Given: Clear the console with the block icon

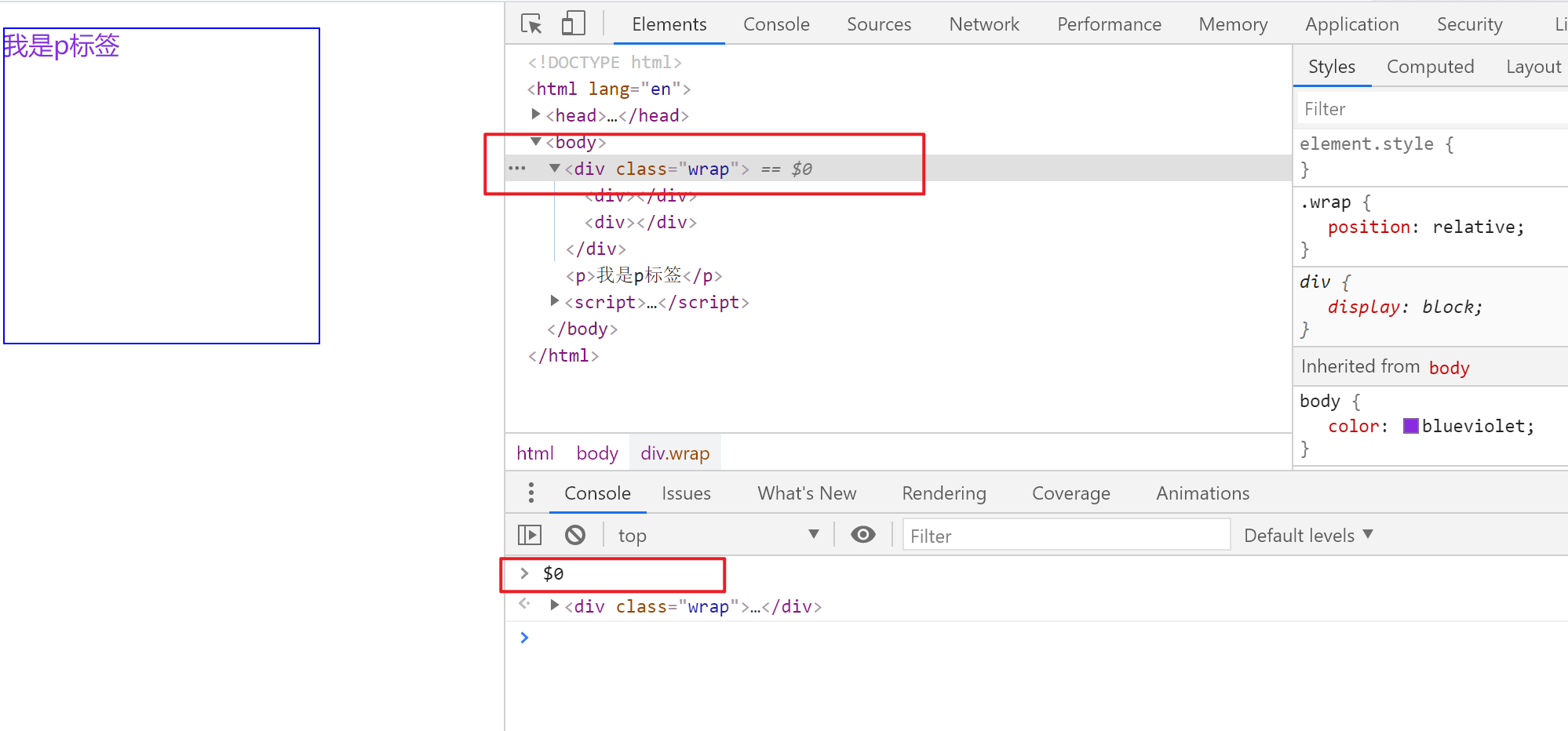Looking at the screenshot, I should tap(575, 535).
